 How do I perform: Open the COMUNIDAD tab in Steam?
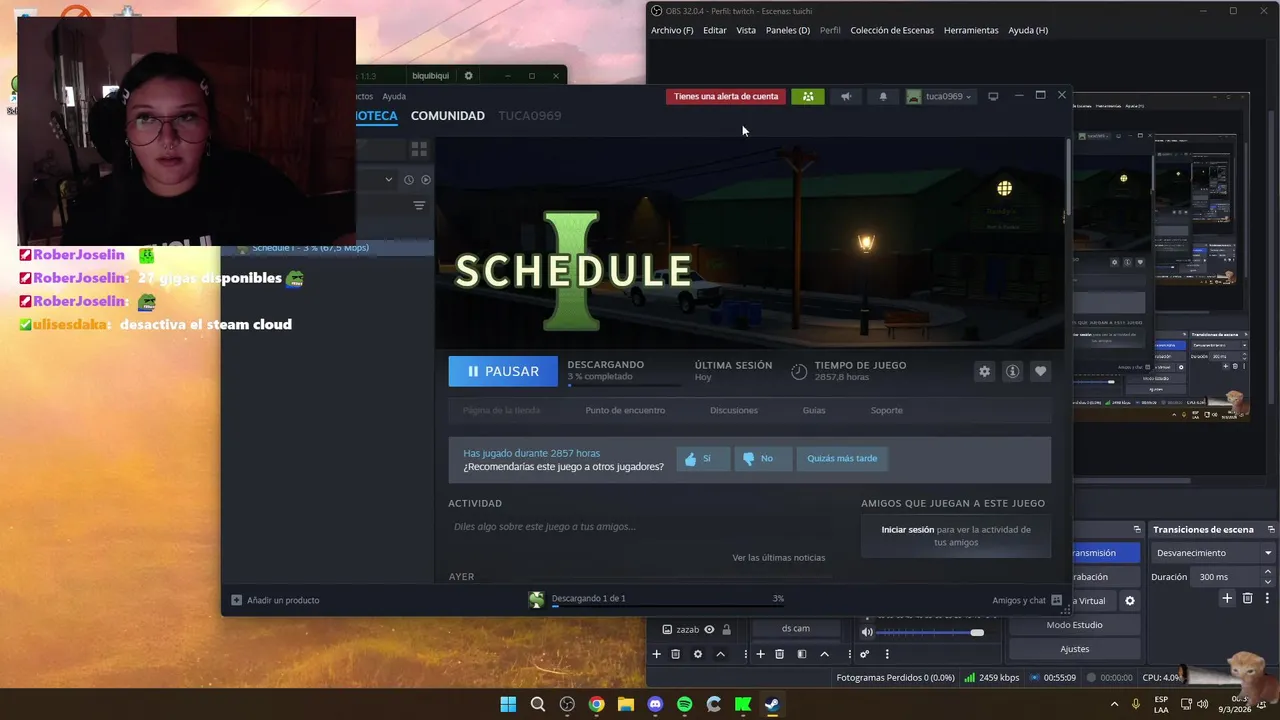coord(447,116)
